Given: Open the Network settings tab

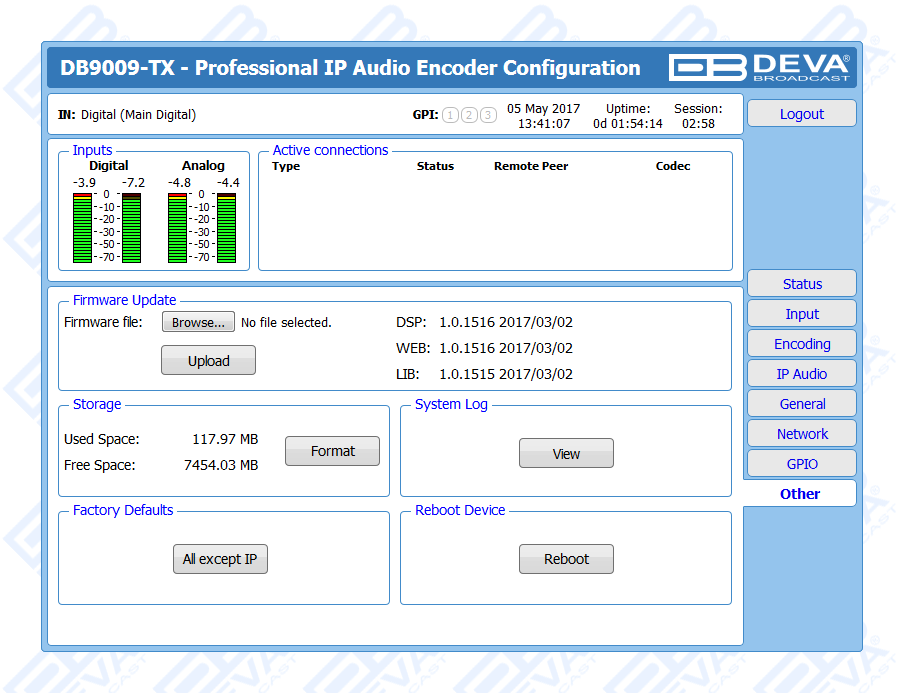Looking at the screenshot, I should coord(801,434).
